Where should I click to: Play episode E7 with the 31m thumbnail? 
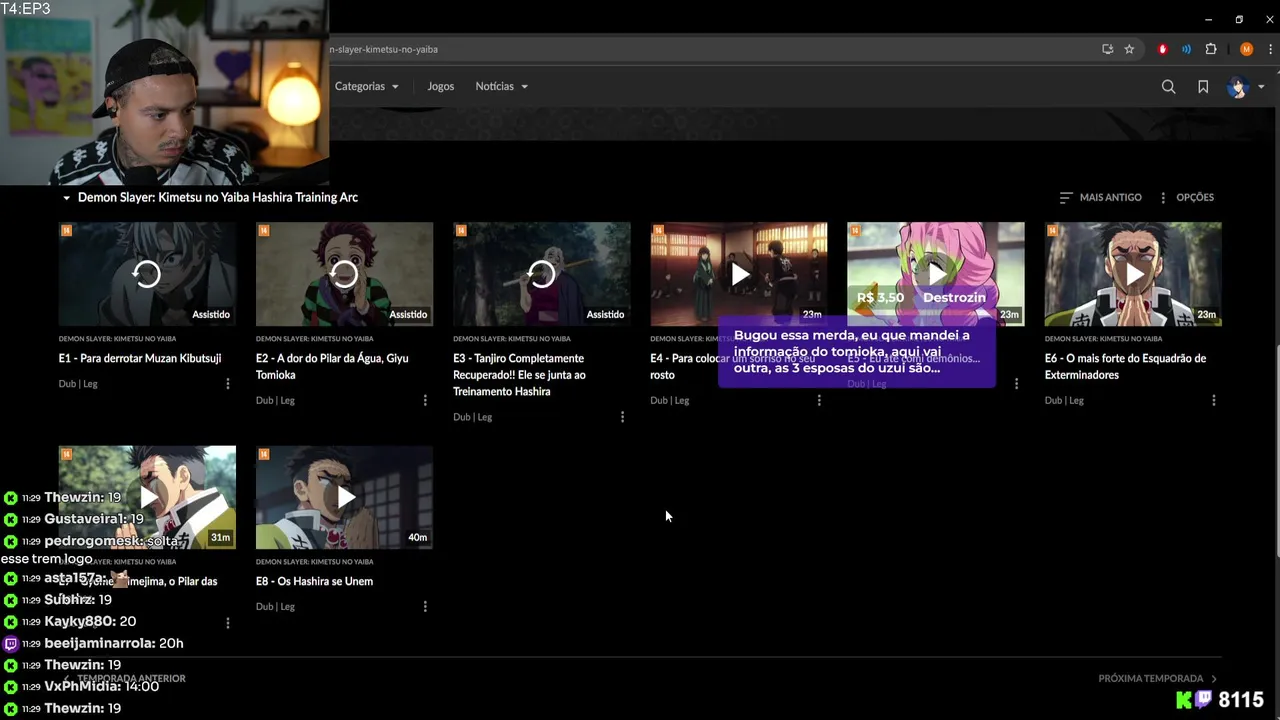pos(147,497)
